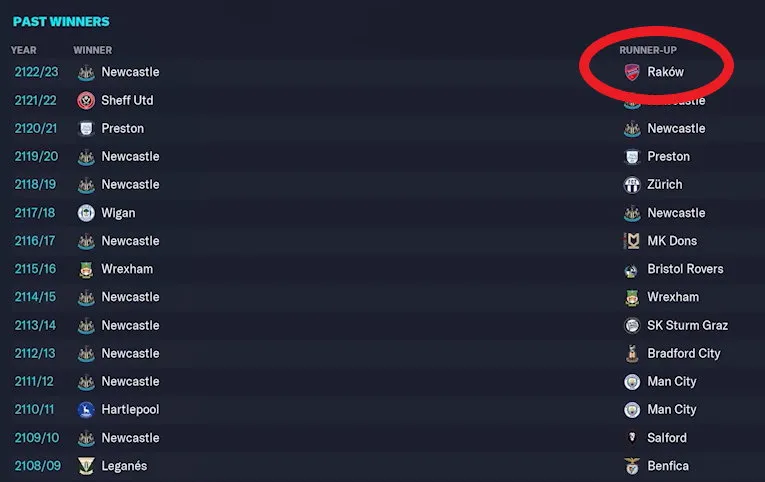Click the Hartlepool club crest
Screen dimensions: 765x482
click(86, 409)
